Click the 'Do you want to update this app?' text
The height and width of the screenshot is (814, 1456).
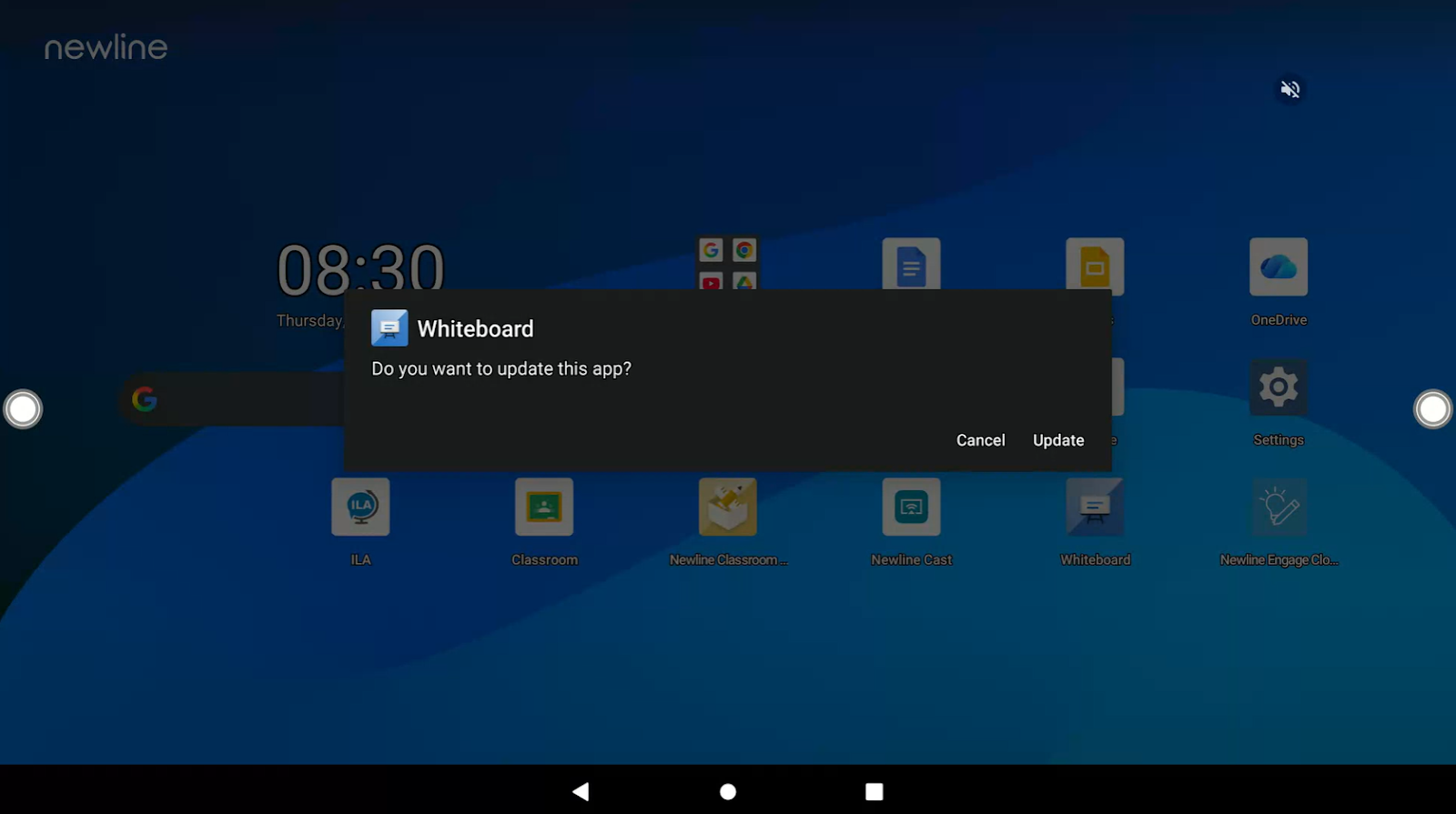coord(501,369)
